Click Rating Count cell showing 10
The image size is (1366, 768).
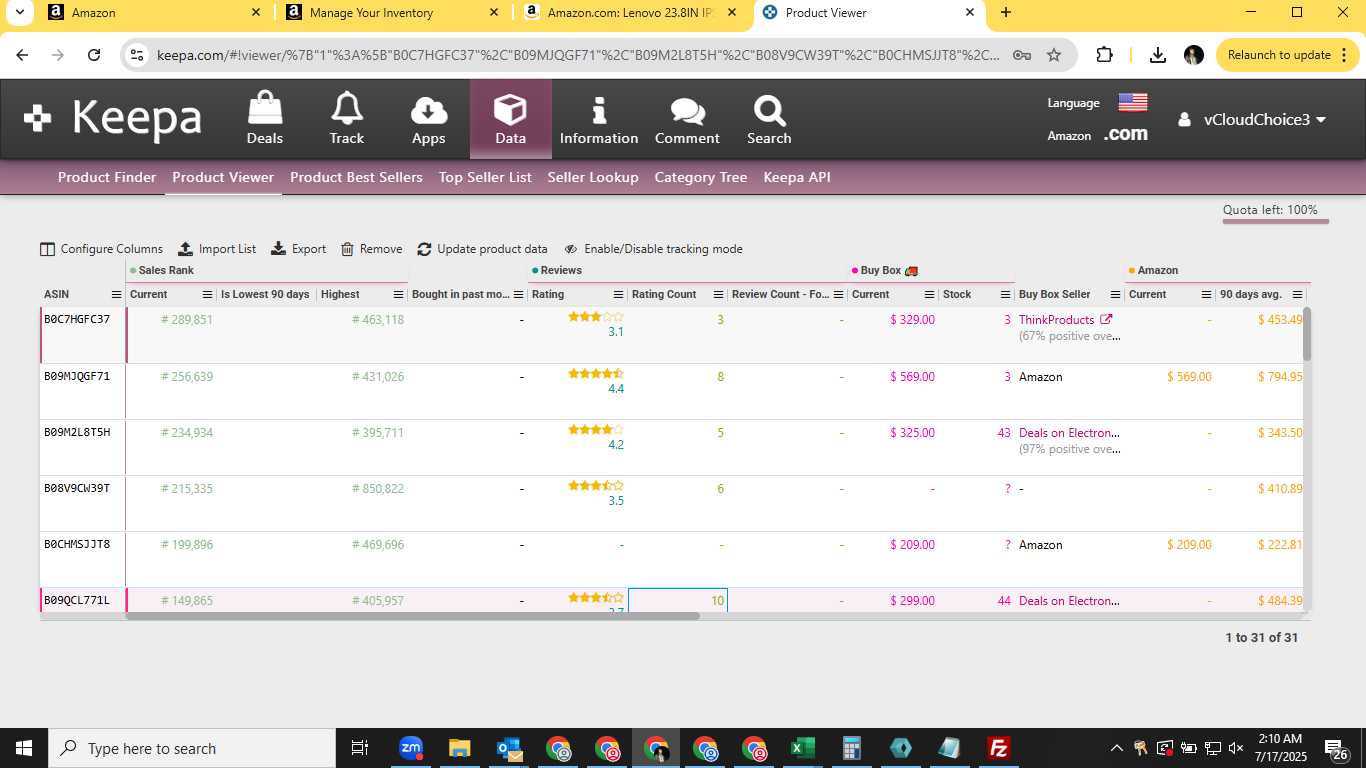coord(678,600)
